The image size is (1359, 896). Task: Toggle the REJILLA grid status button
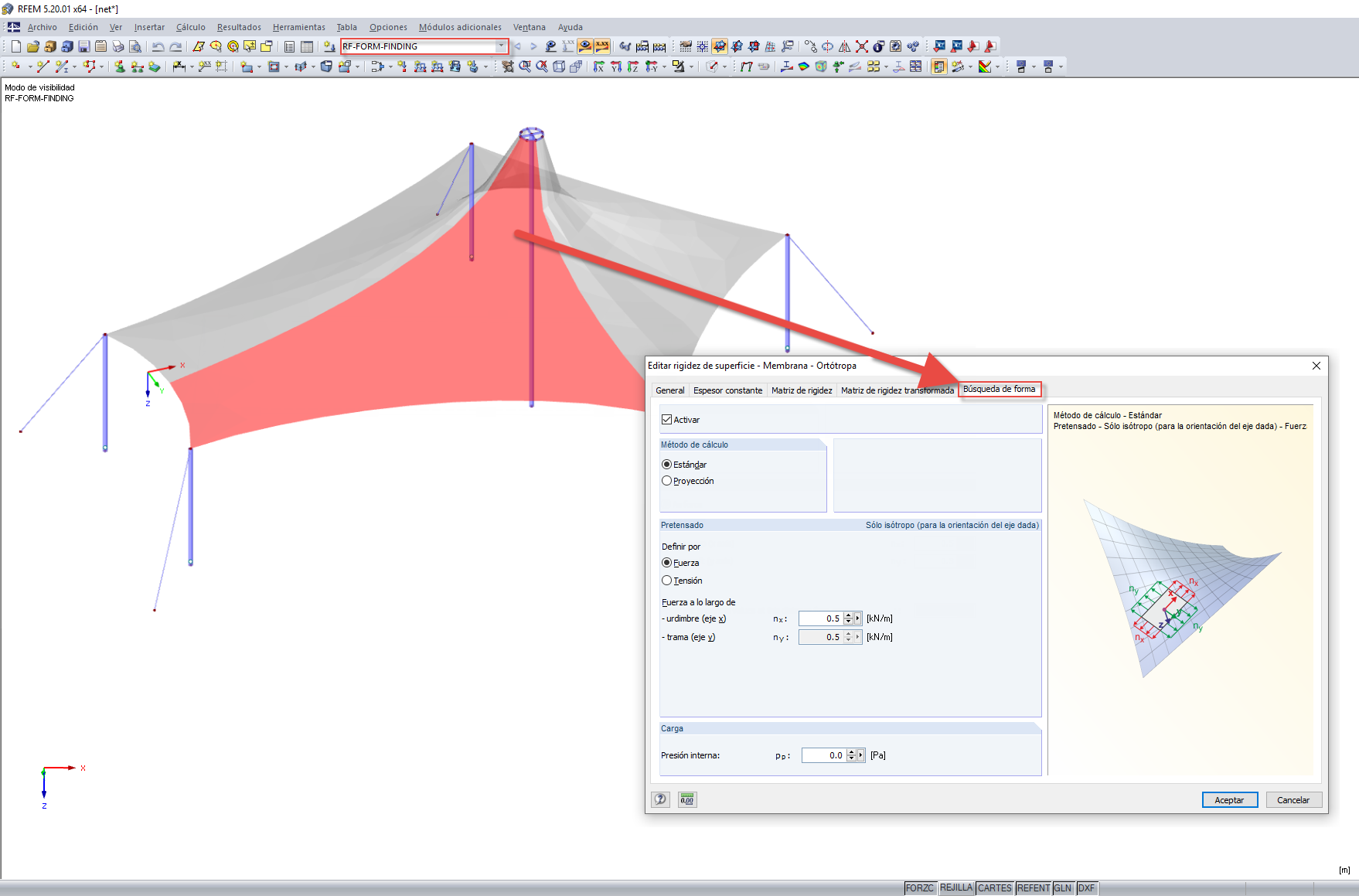click(956, 888)
